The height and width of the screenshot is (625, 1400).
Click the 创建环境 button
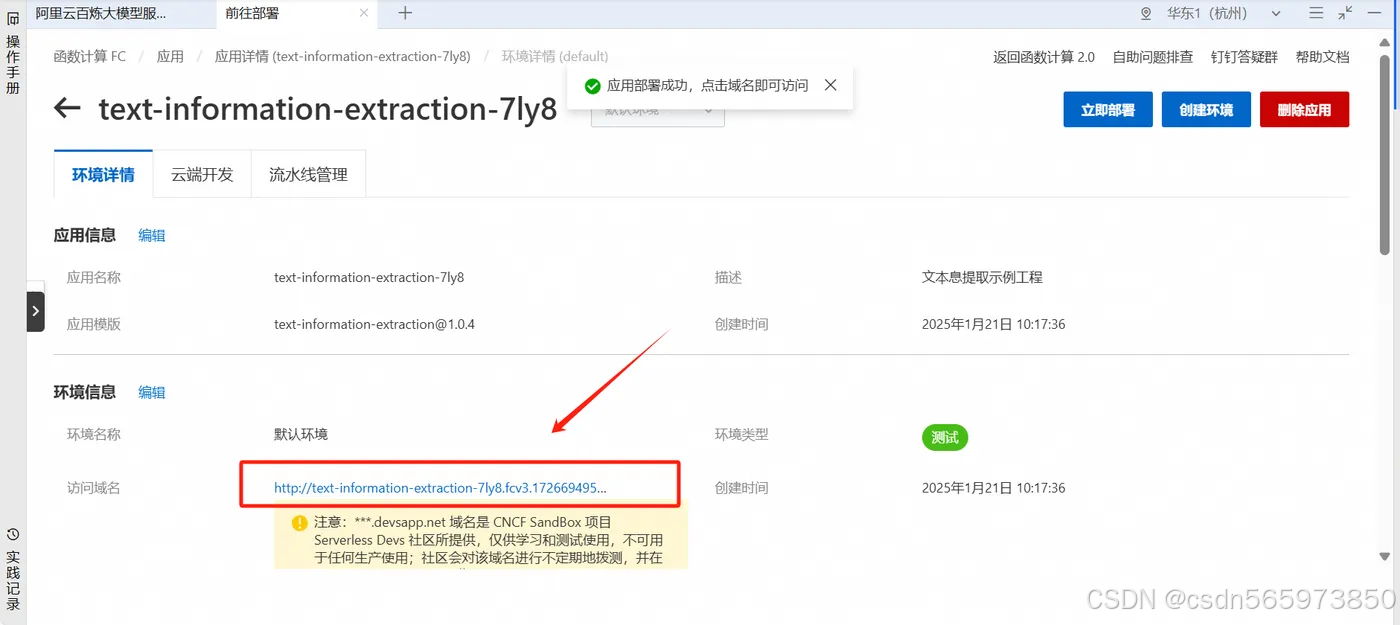1206,110
